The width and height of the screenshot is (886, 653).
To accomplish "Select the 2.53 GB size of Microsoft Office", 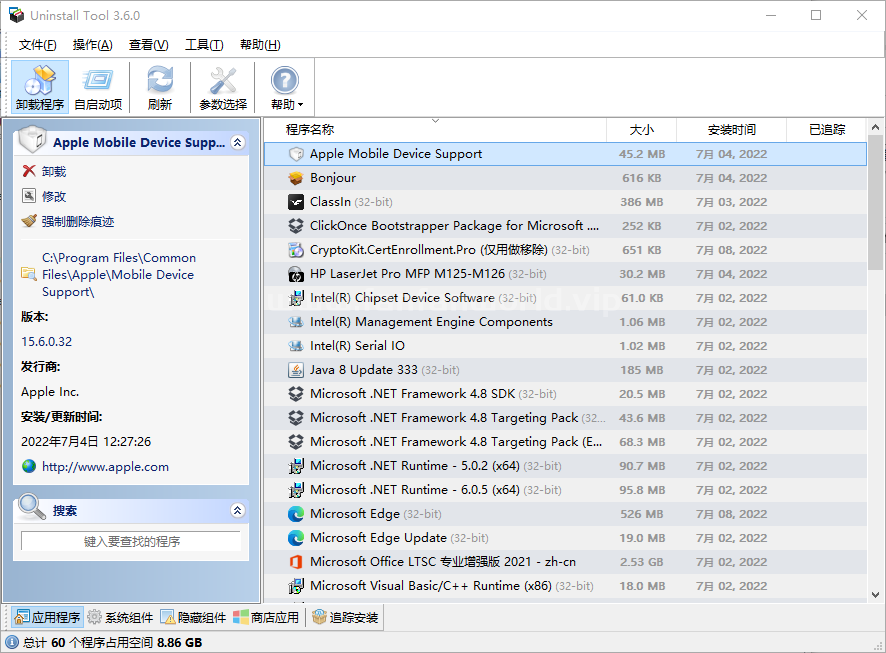I will coord(642,562).
